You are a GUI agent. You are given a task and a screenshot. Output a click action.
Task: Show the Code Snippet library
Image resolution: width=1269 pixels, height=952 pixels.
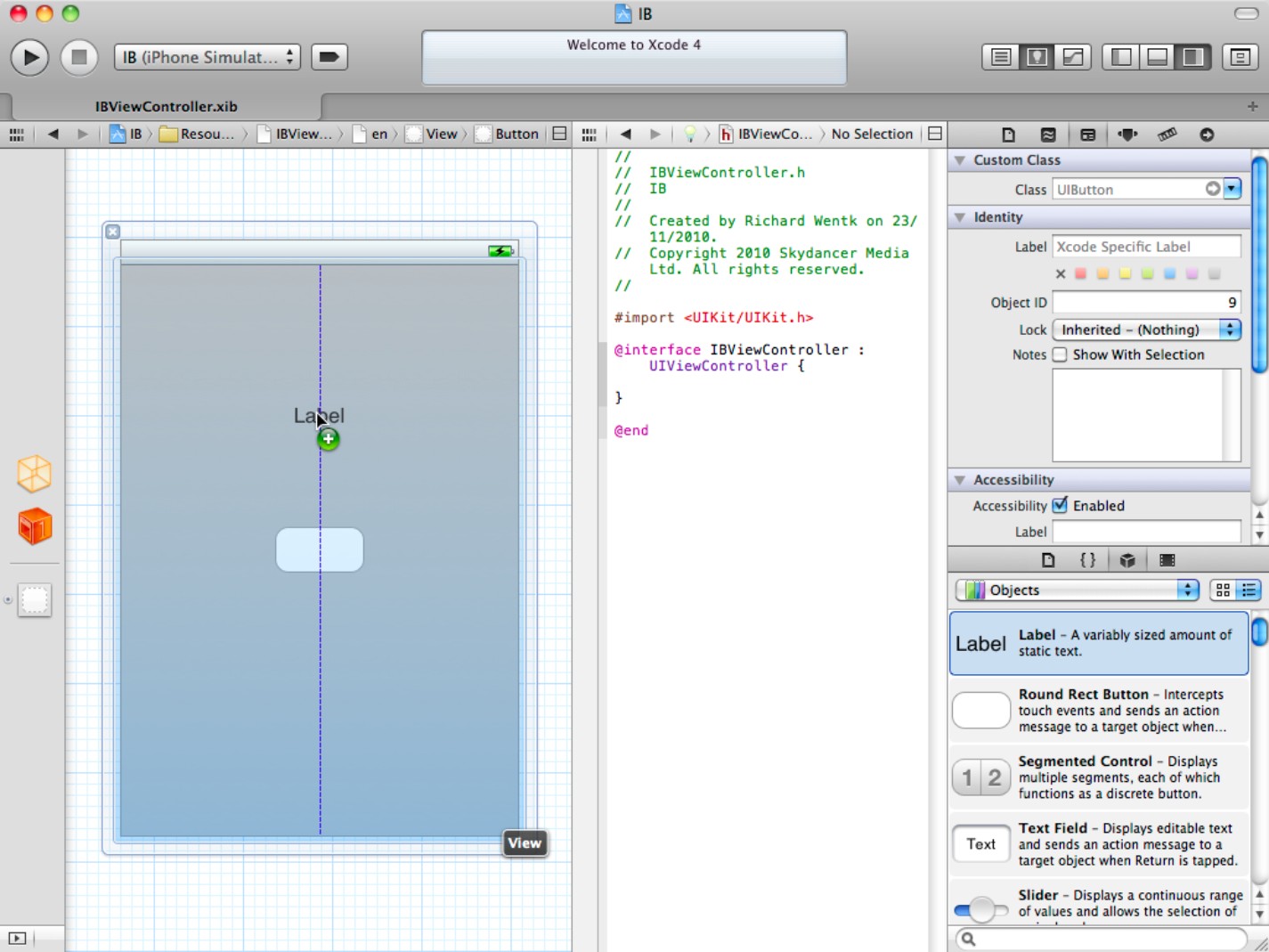coord(1087,560)
